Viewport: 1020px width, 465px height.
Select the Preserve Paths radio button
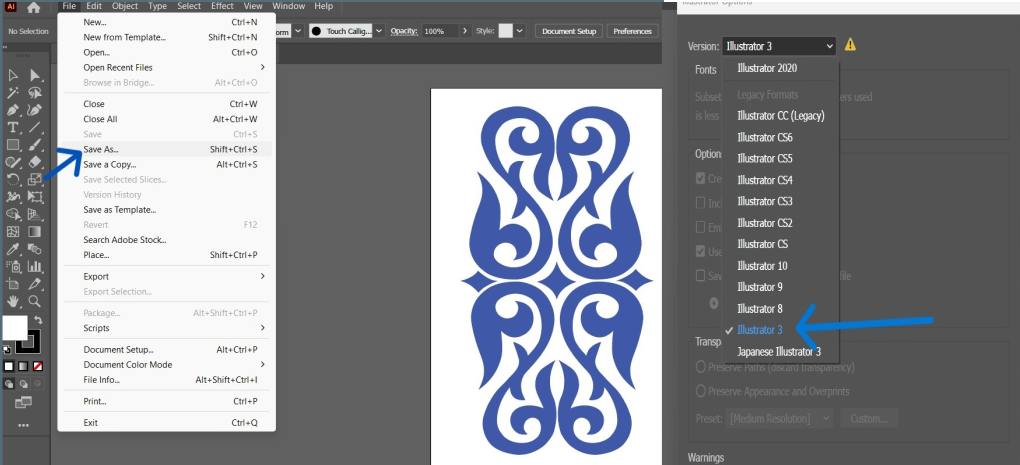[x=701, y=367]
